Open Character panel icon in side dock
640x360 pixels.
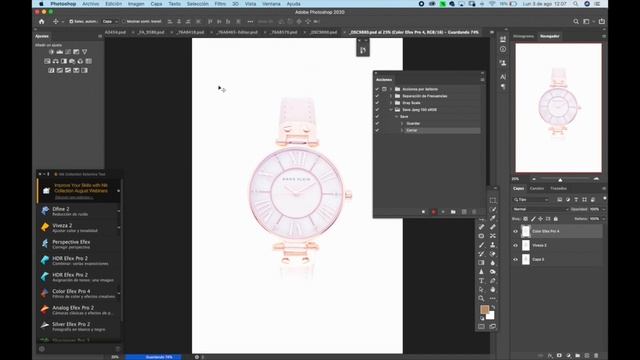point(503,76)
